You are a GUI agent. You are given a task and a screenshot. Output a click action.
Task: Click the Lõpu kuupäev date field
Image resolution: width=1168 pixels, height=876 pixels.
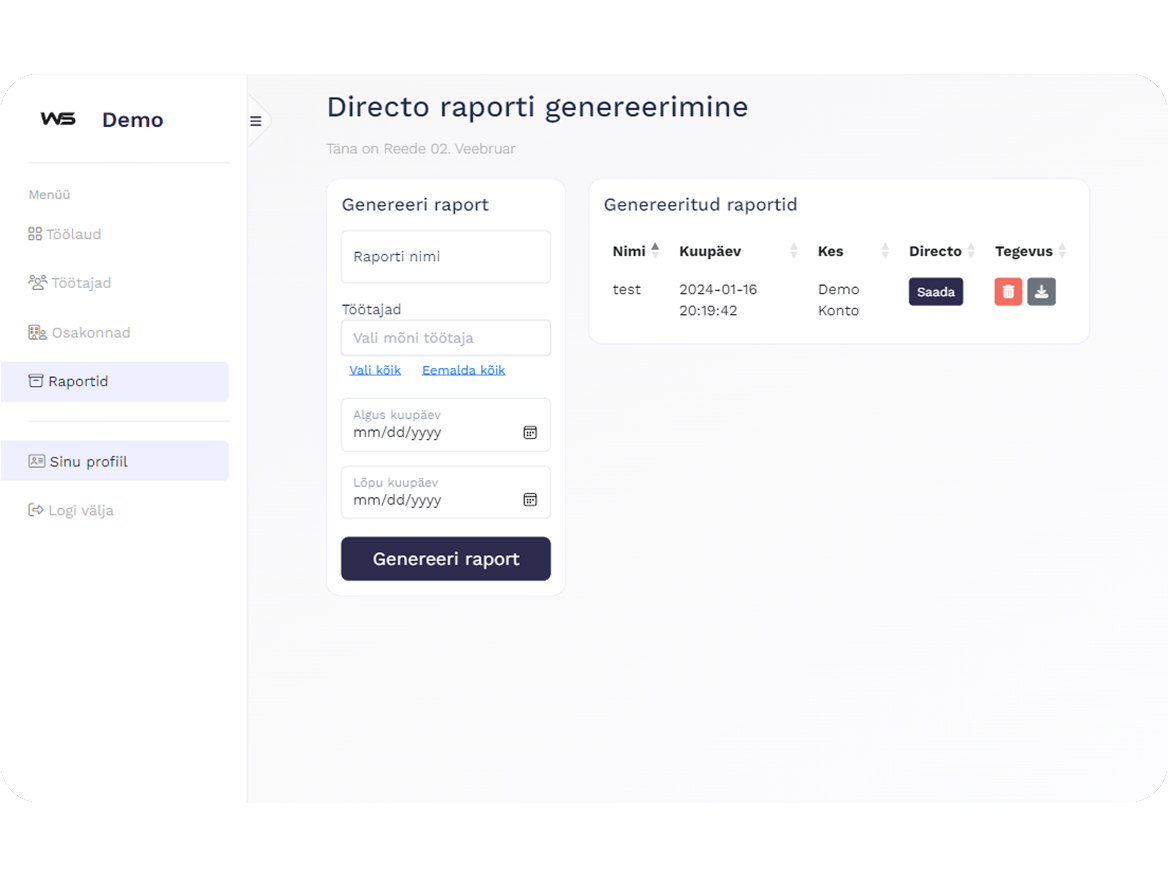click(x=446, y=492)
